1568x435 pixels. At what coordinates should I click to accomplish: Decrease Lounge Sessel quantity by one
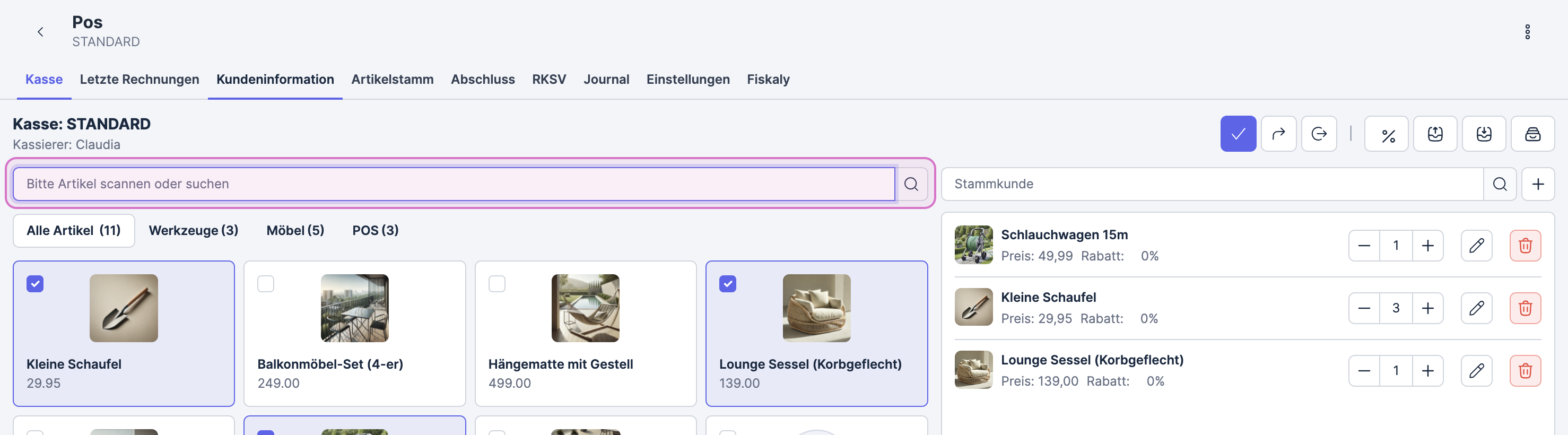pos(1364,371)
